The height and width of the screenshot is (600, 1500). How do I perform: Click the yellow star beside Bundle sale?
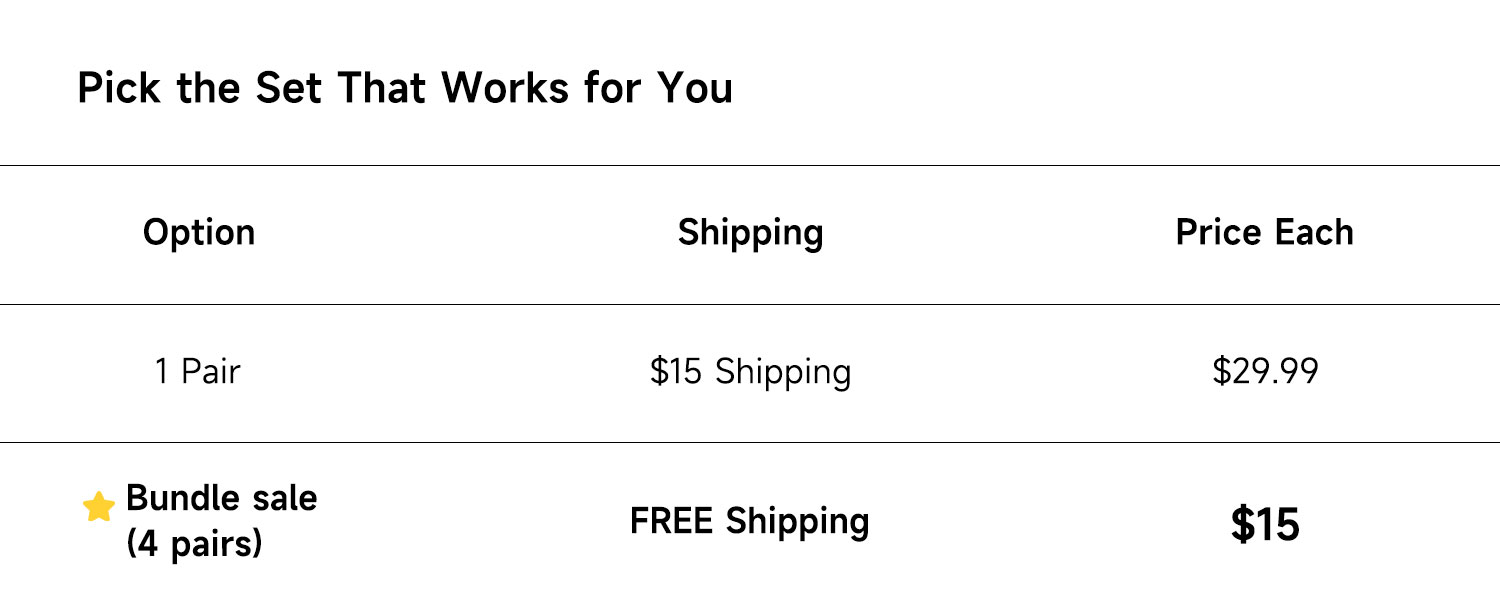(x=99, y=507)
